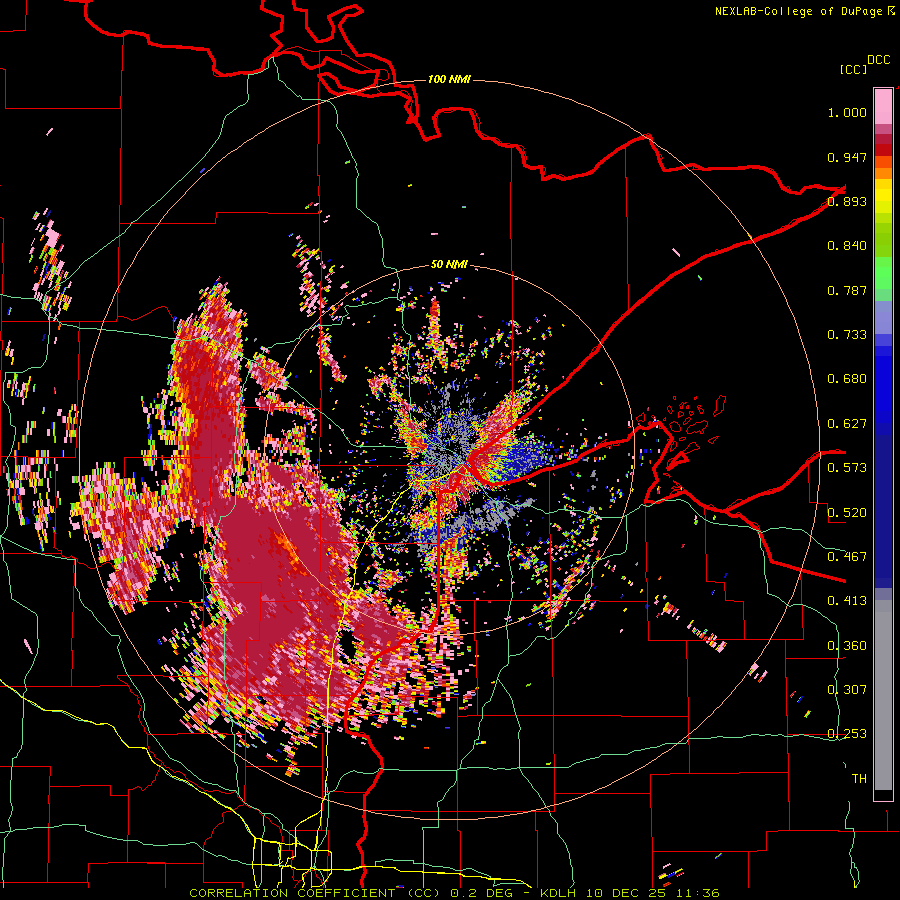Click the 1.000 scale value

[x=847, y=112]
